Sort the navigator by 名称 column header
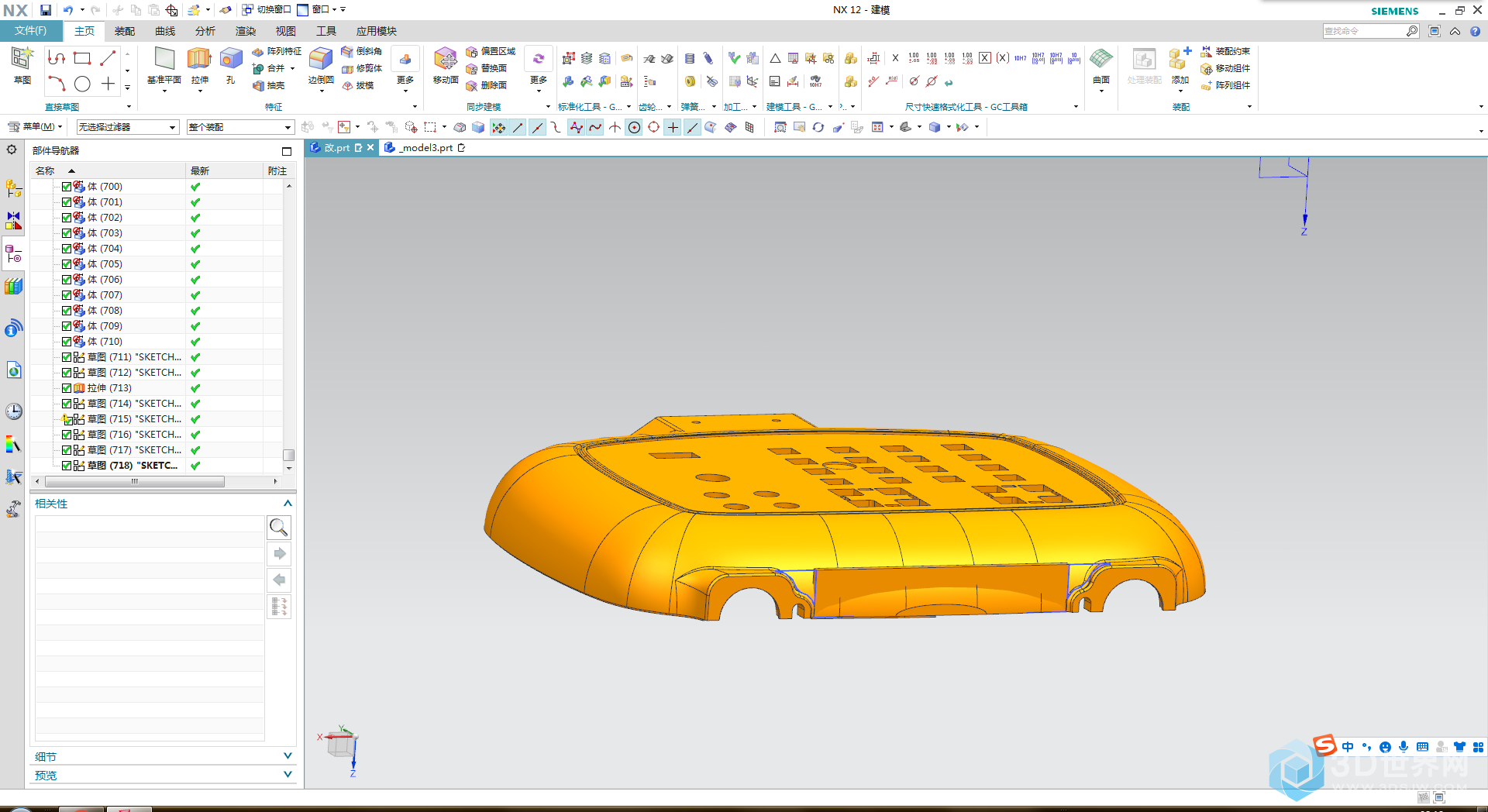1488x812 pixels. (108, 170)
